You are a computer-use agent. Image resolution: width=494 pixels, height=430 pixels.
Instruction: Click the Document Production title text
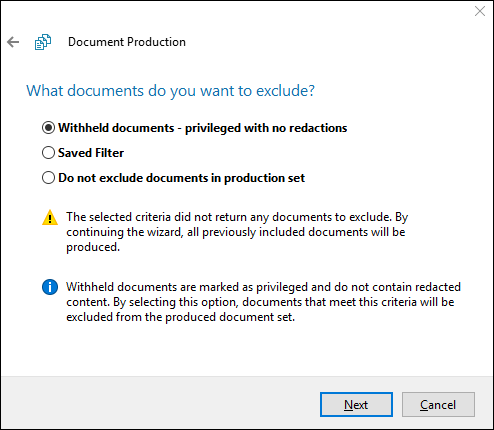[x=127, y=42]
